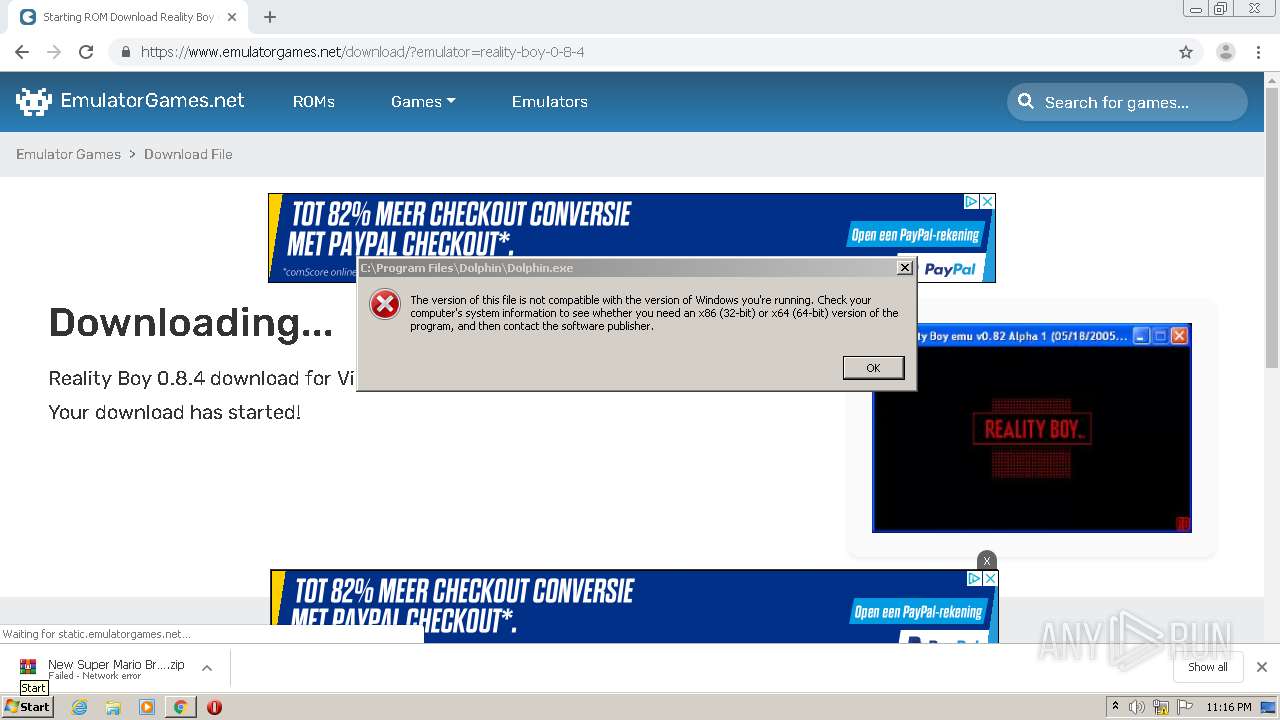Image resolution: width=1280 pixels, height=720 pixels.
Task: Expand the Games dropdown menu
Action: tap(423, 102)
